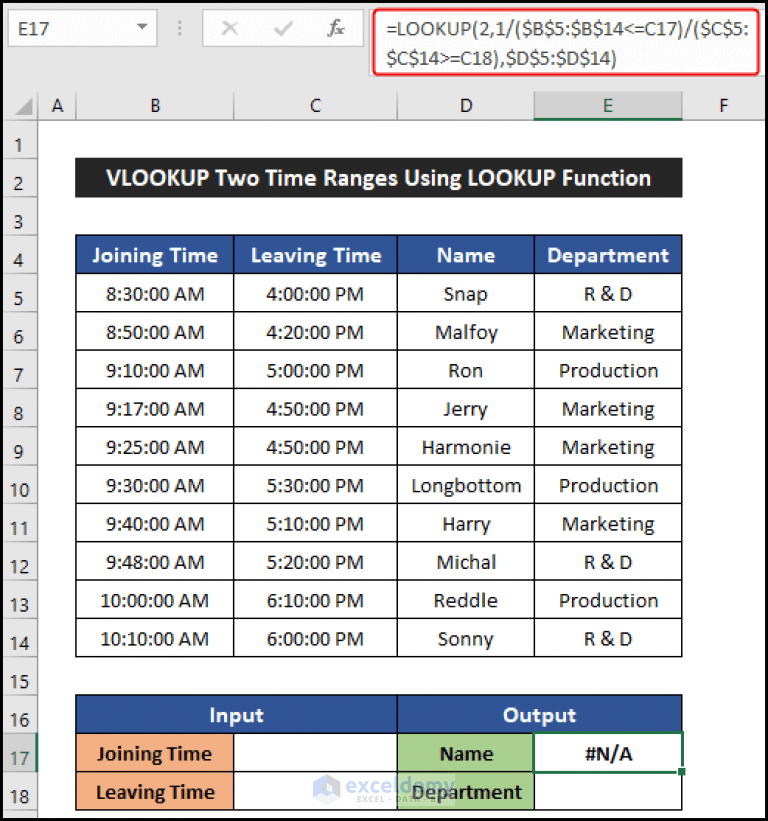Image resolution: width=768 pixels, height=821 pixels.
Task: Select cell with 4:00:00 PM
Action: point(315,294)
